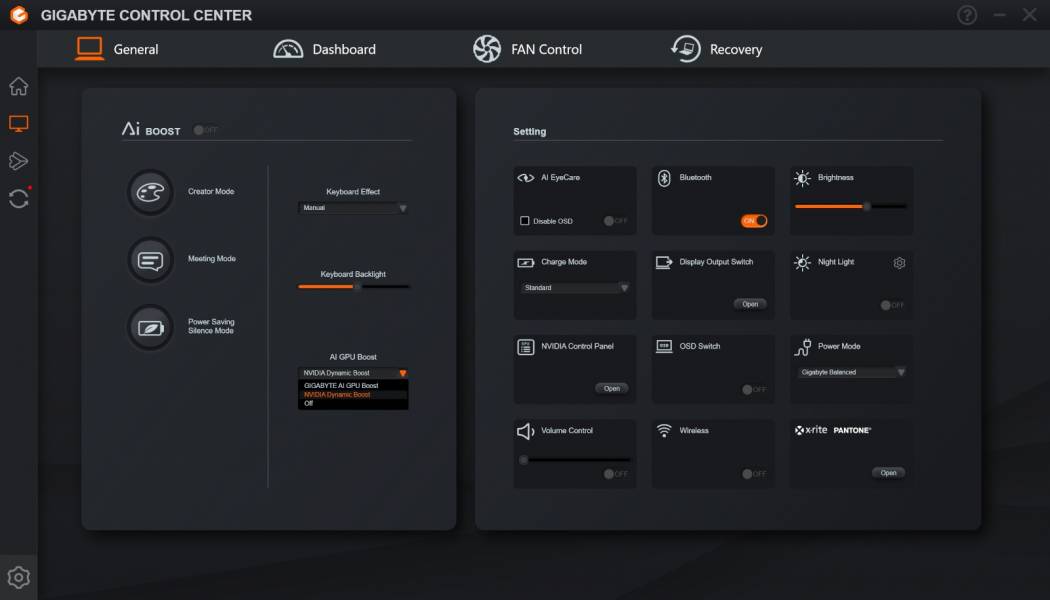Open Night Light settings gear
Screen dimensions: 1050x600
point(899,263)
